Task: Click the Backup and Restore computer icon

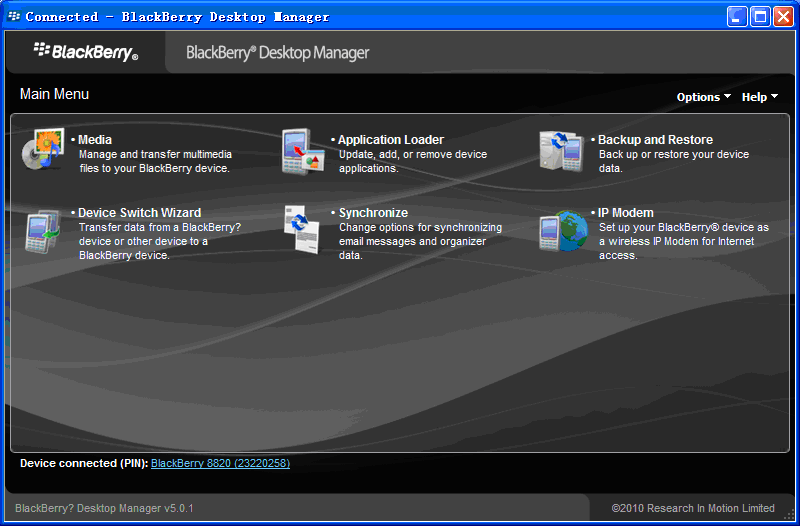Action: tap(562, 151)
